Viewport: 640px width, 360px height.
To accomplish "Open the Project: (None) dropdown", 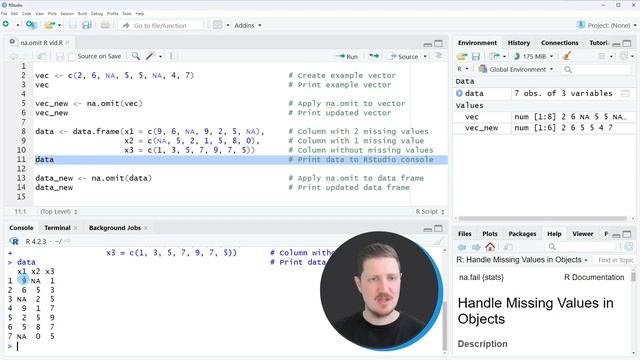I will click(x=607, y=25).
